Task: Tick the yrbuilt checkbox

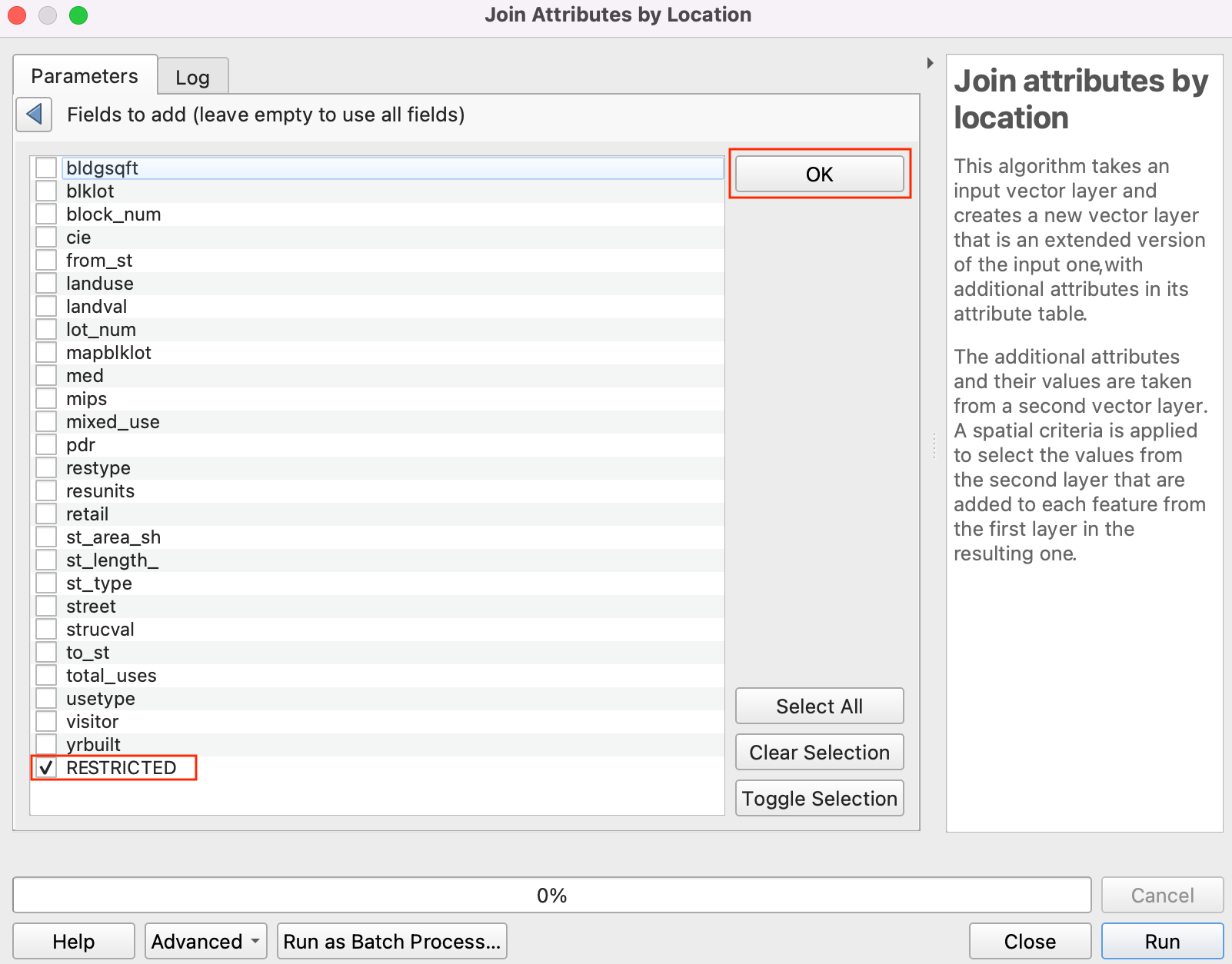Action: 46,744
